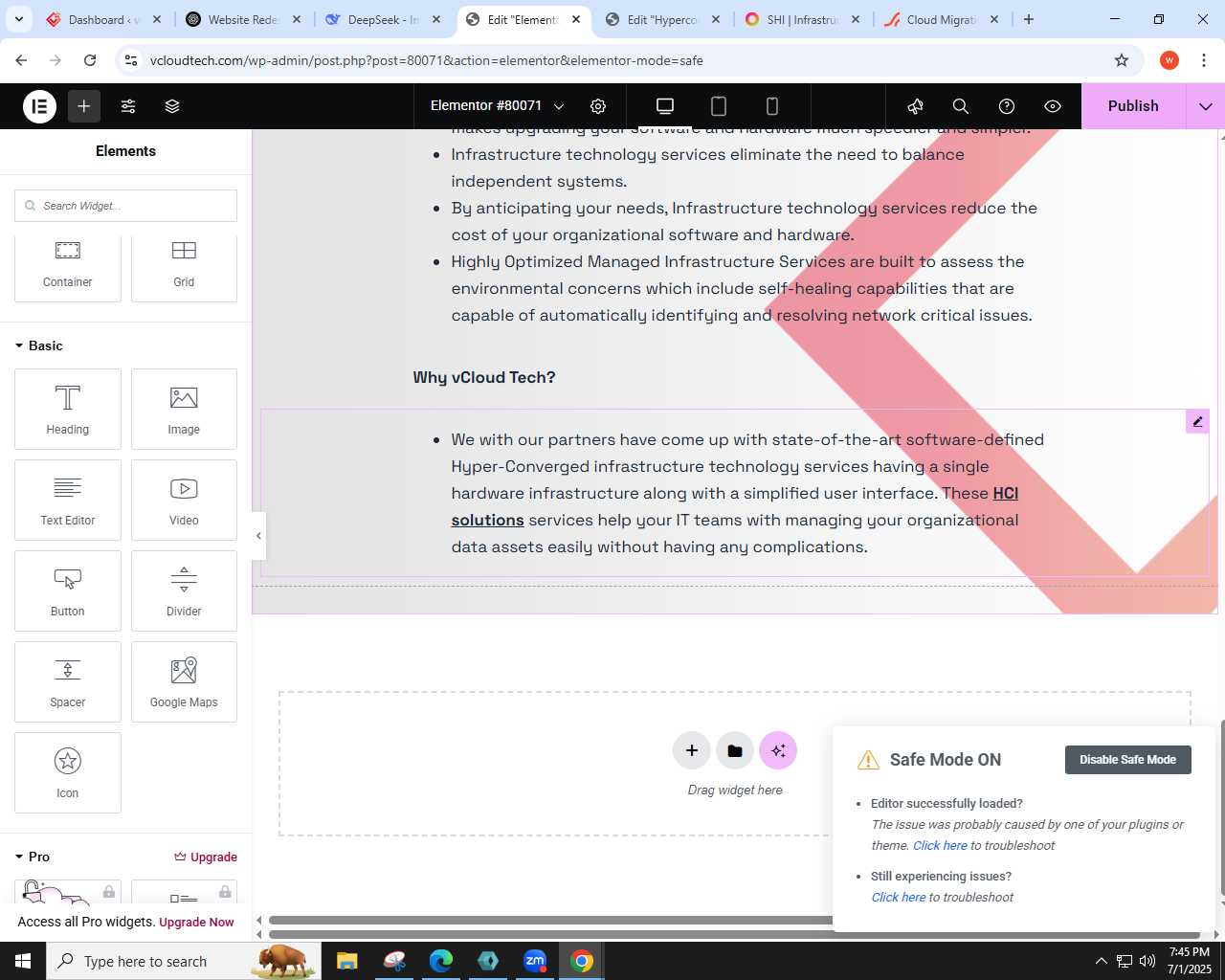Click first 'Click here' troubleshoot link
Viewport: 1225px width, 980px height.
click(x=940, y=845)
